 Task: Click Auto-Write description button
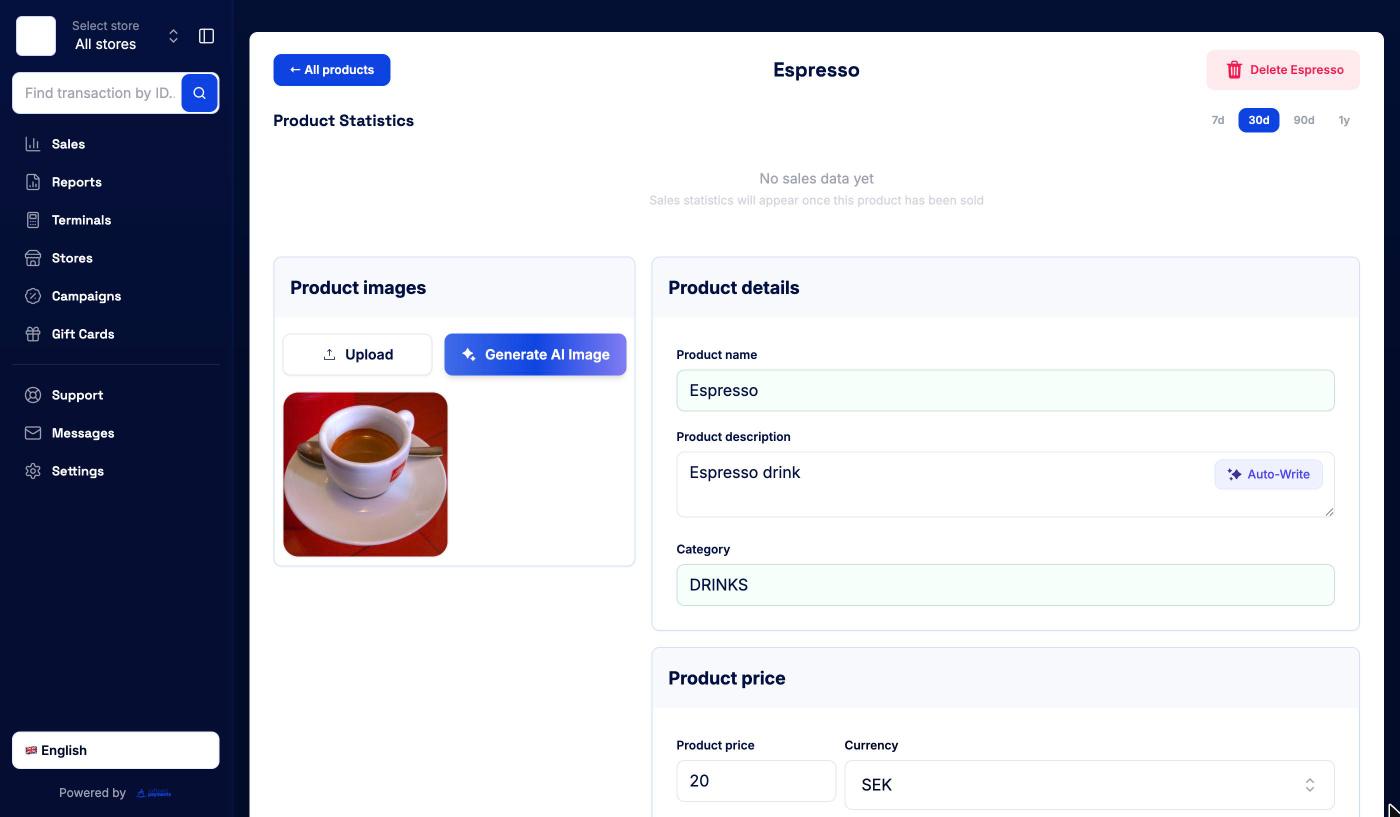(1269, 474)
